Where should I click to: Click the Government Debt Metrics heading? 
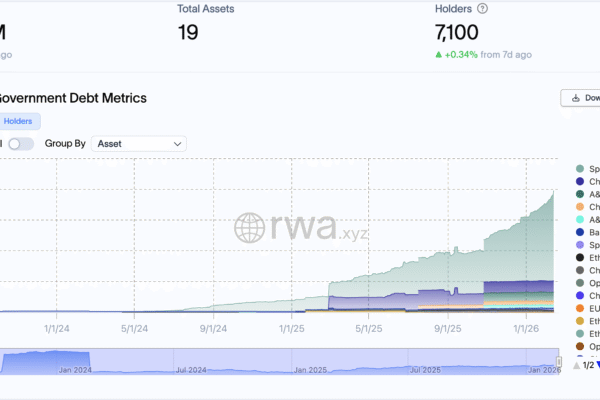(70, 98)
